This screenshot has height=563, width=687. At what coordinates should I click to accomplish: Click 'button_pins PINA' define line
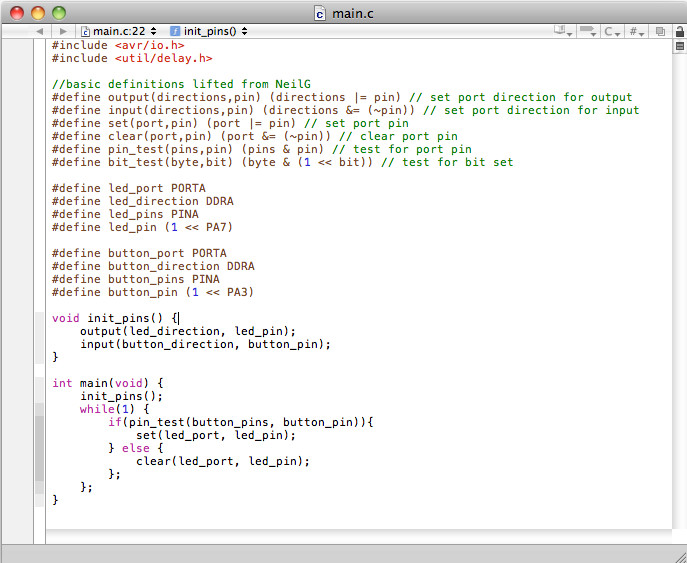[135, 279]
